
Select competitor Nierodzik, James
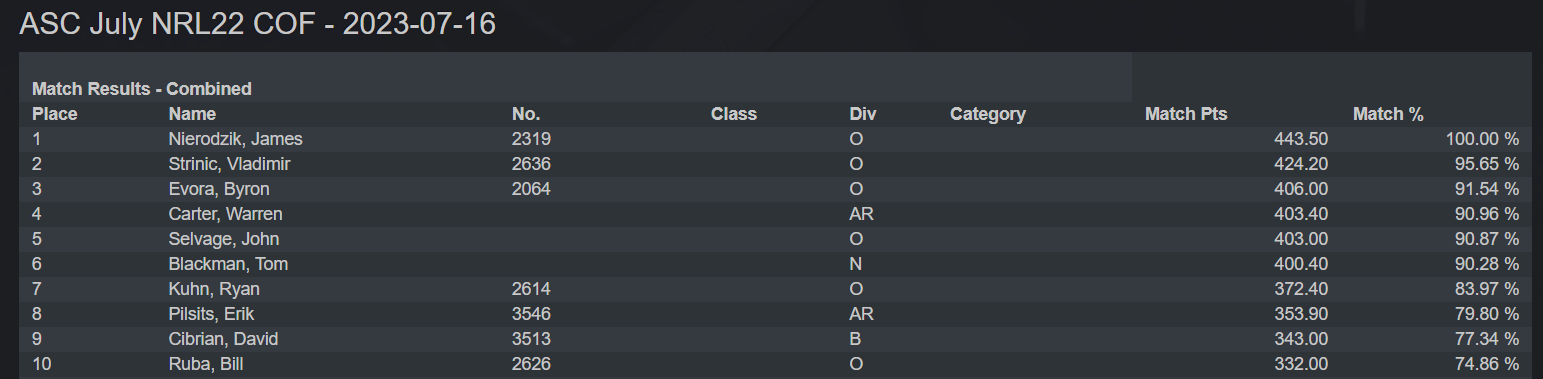point(236,139)
